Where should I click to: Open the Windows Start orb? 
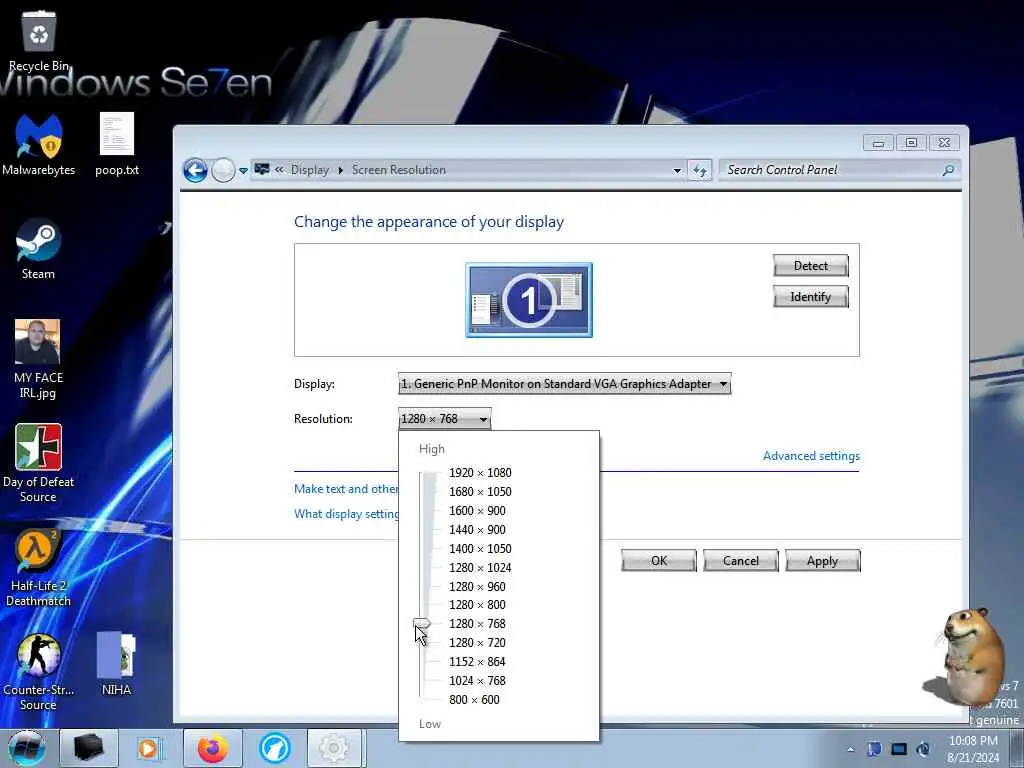tap(26, 748)
